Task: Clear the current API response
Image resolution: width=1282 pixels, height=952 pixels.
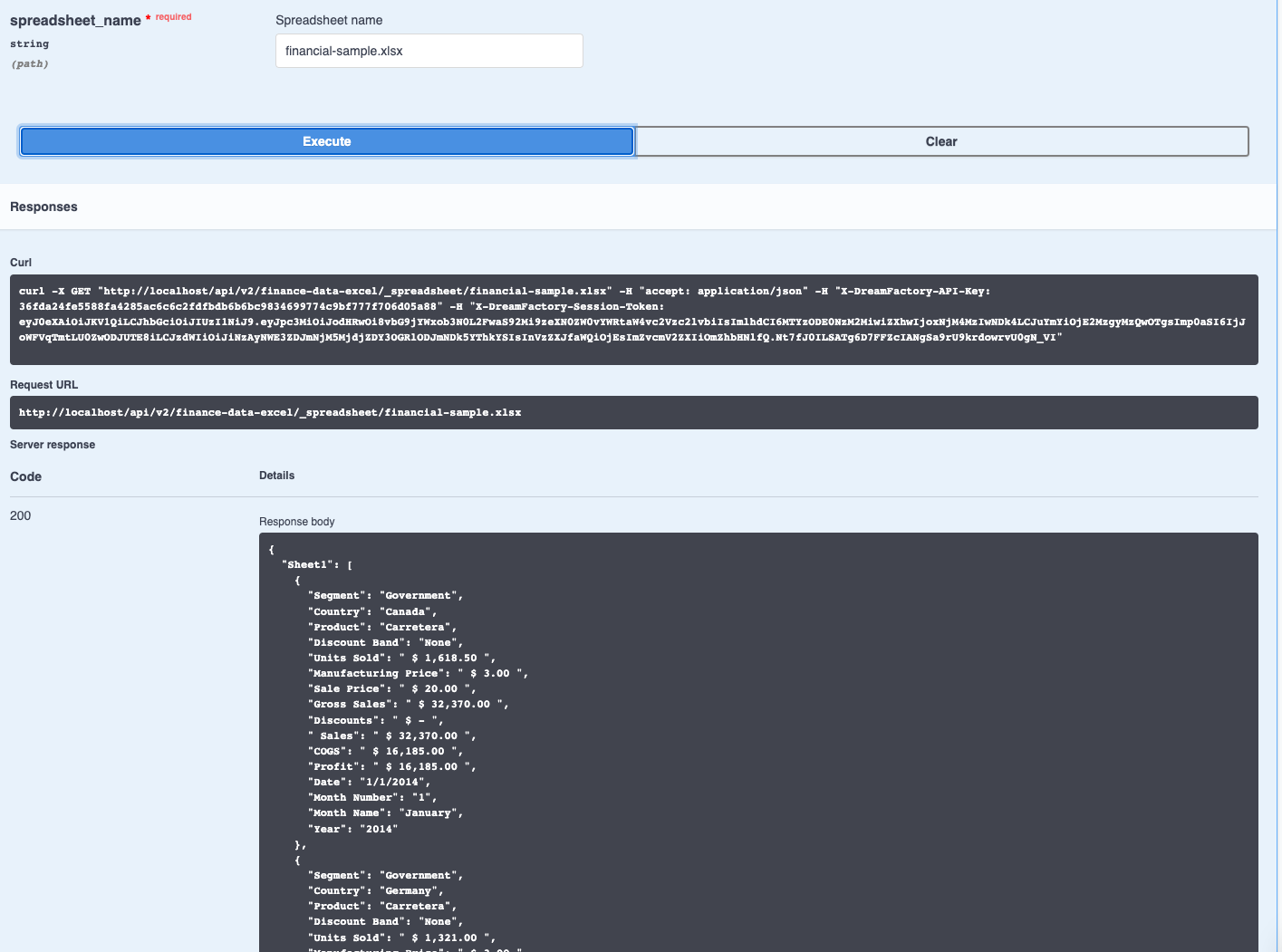Action: point(940,141)
